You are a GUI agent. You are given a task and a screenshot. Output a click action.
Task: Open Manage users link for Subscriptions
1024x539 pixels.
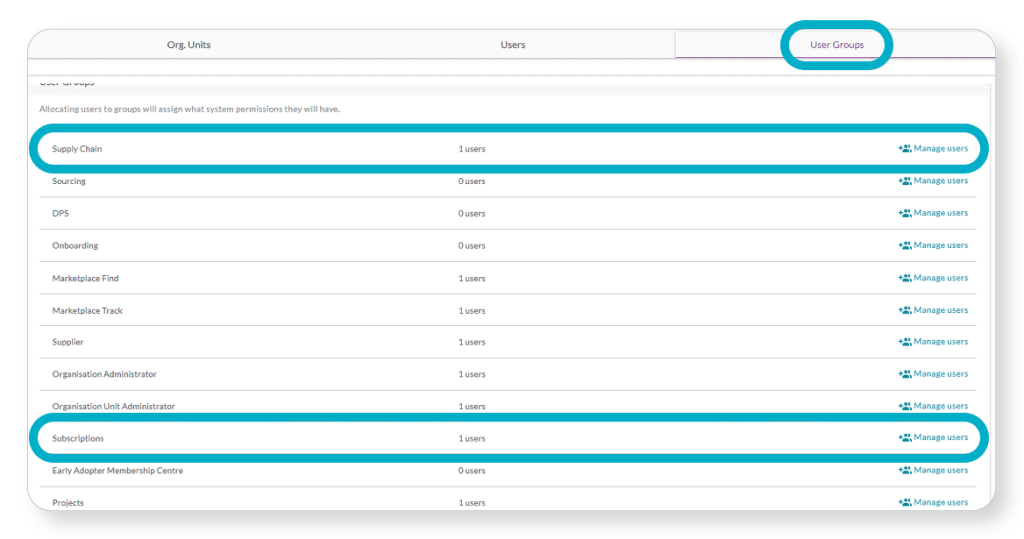(940, 437)
